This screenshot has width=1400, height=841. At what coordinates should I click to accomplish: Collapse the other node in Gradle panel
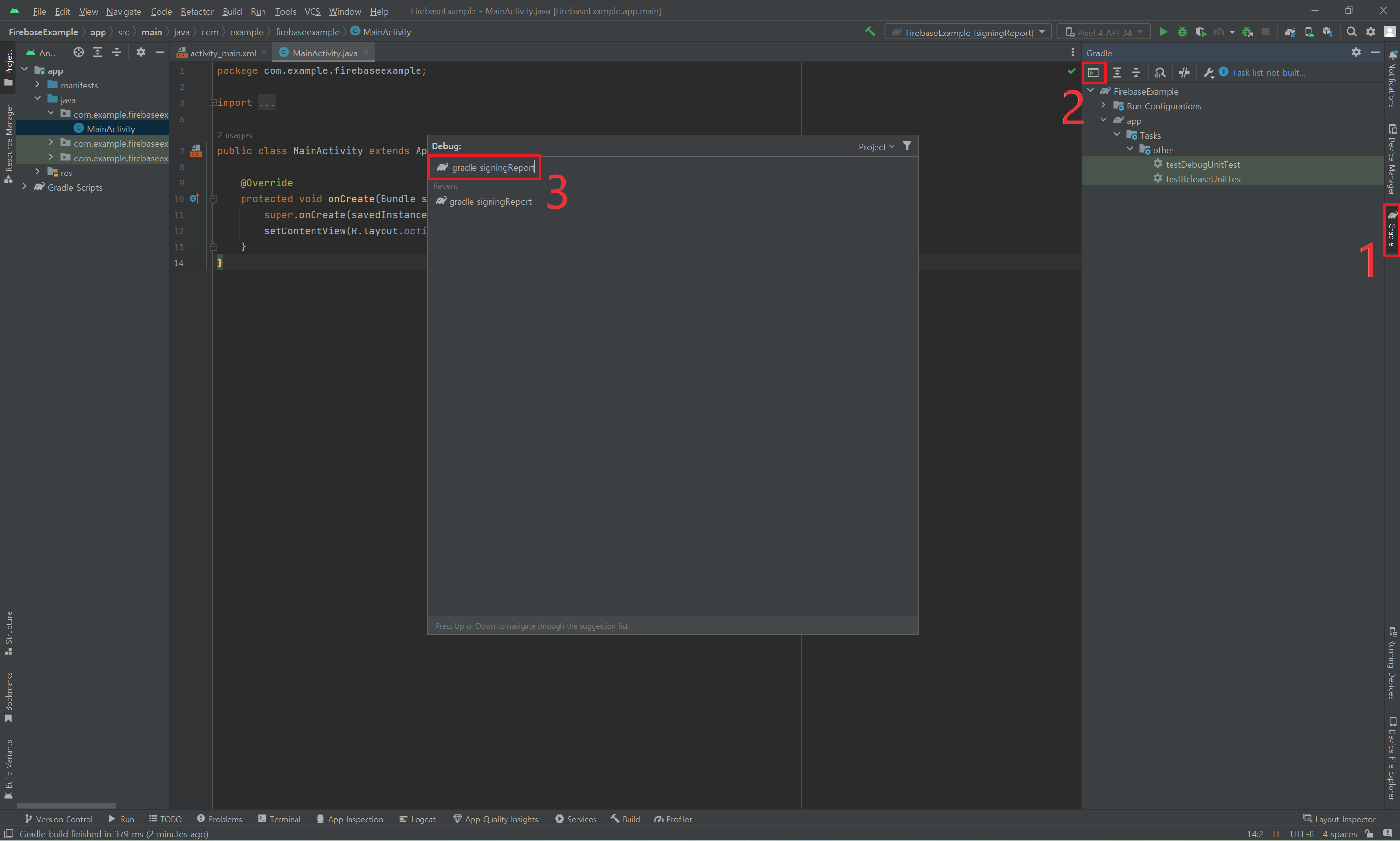pyautogui.click(x=1130, y=150)
